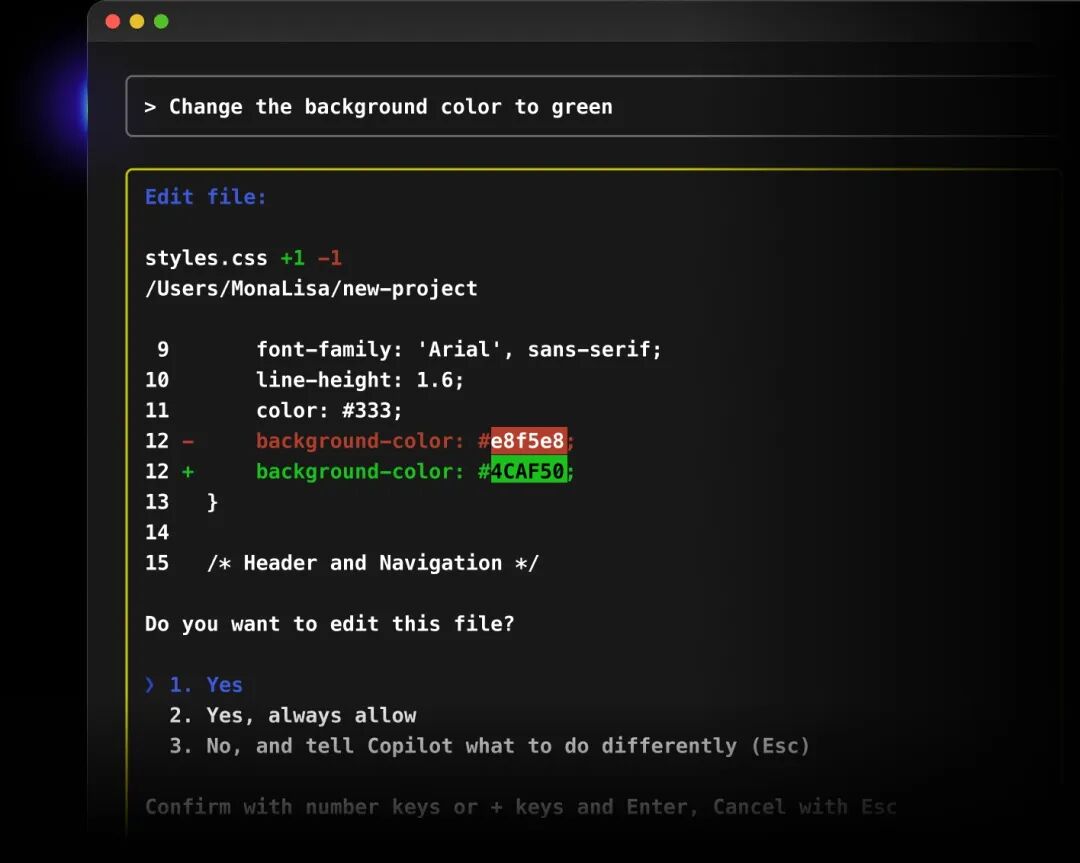Click the styles.css file name

tap(205, 258)
